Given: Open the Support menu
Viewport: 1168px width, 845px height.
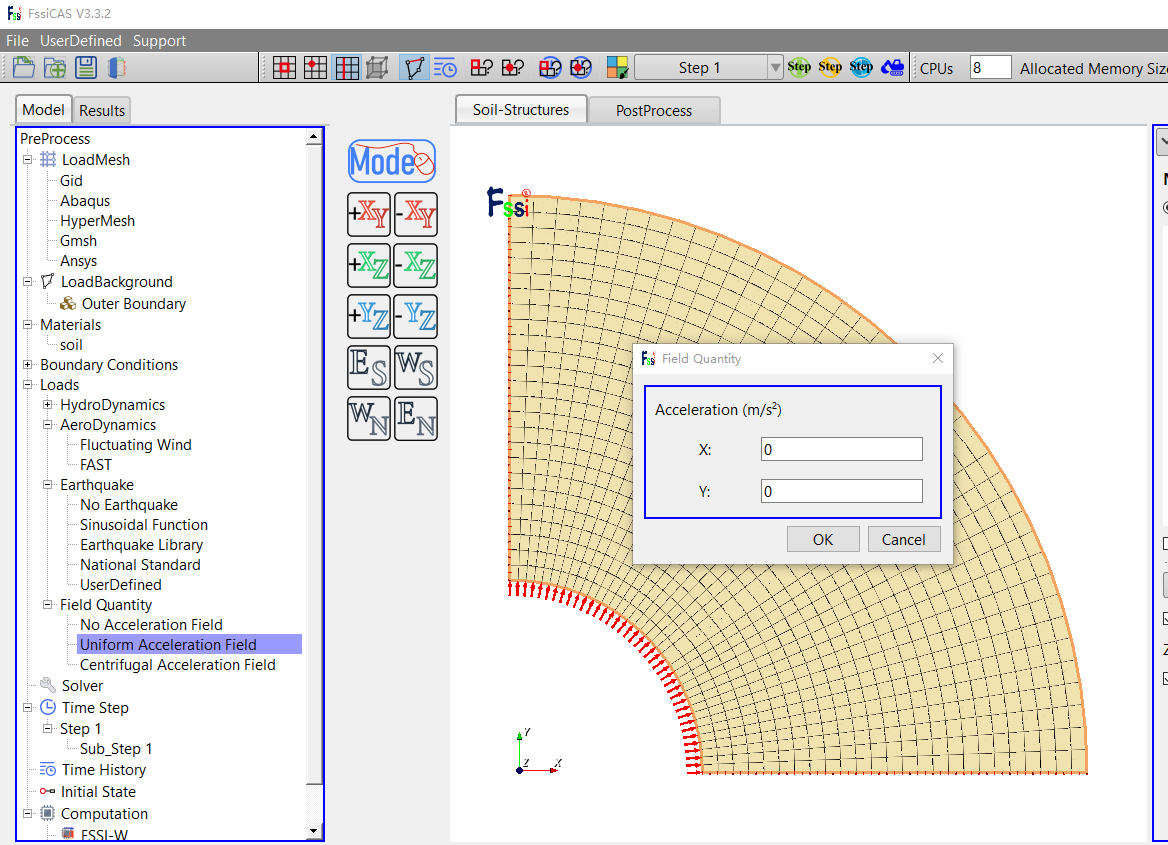Looking at the screenshot, I should click(x=159, y=41).
